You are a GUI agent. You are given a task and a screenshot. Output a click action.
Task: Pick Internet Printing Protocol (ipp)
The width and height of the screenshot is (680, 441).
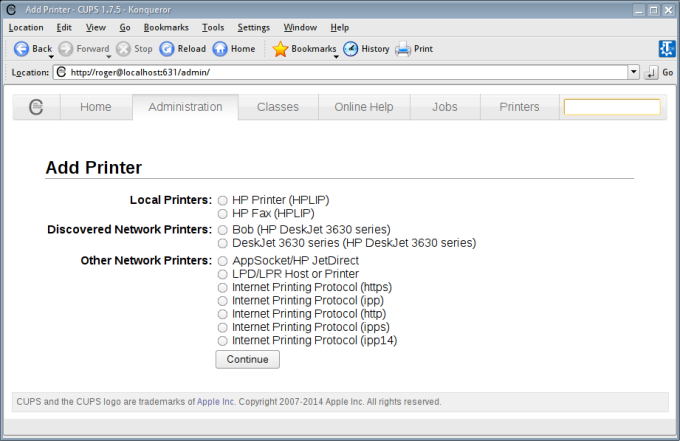click(x=222, y=301)
